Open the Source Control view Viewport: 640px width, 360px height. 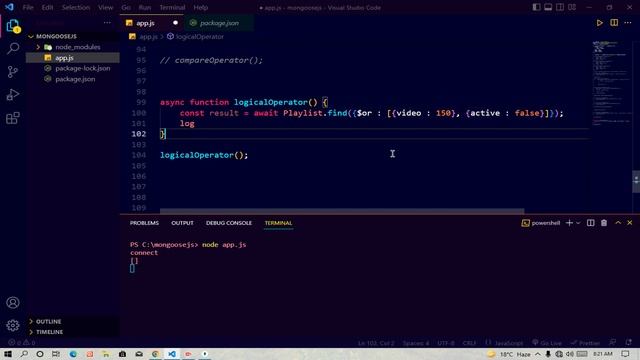(13, 72)
